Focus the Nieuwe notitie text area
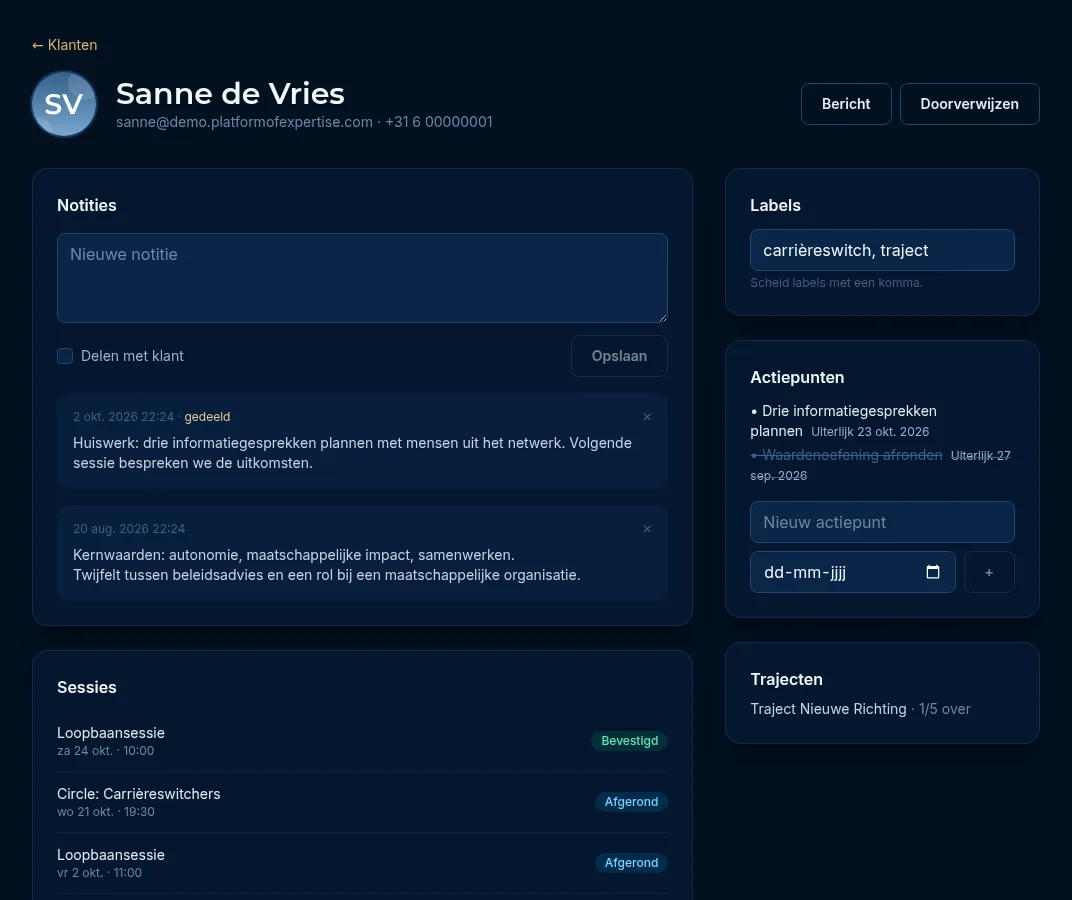The height and width of the screenshot is (900, 1072). 362,278
